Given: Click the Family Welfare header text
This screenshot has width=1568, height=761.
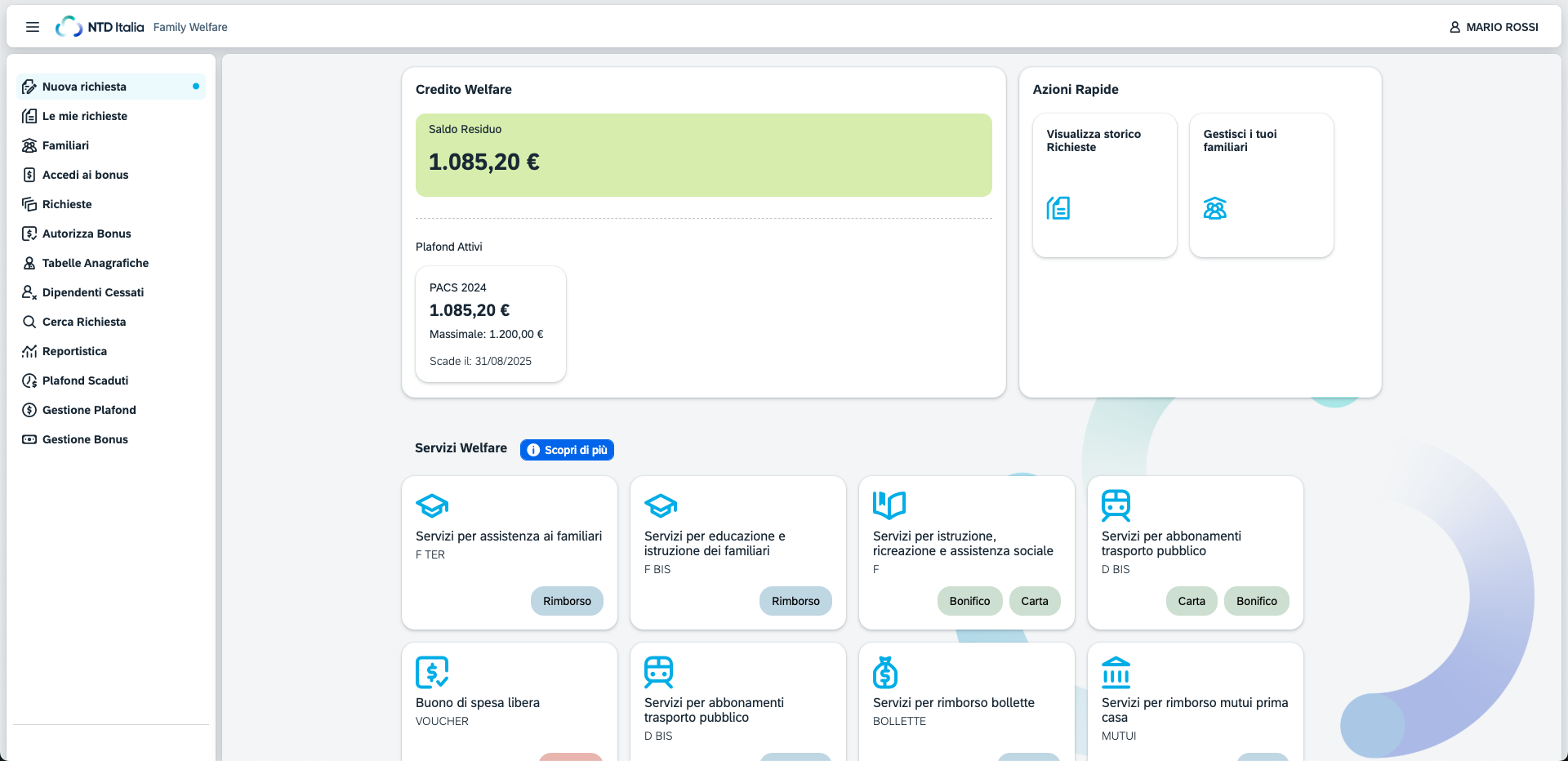Looking at the screenshot, I should click(x=190, y=27).
